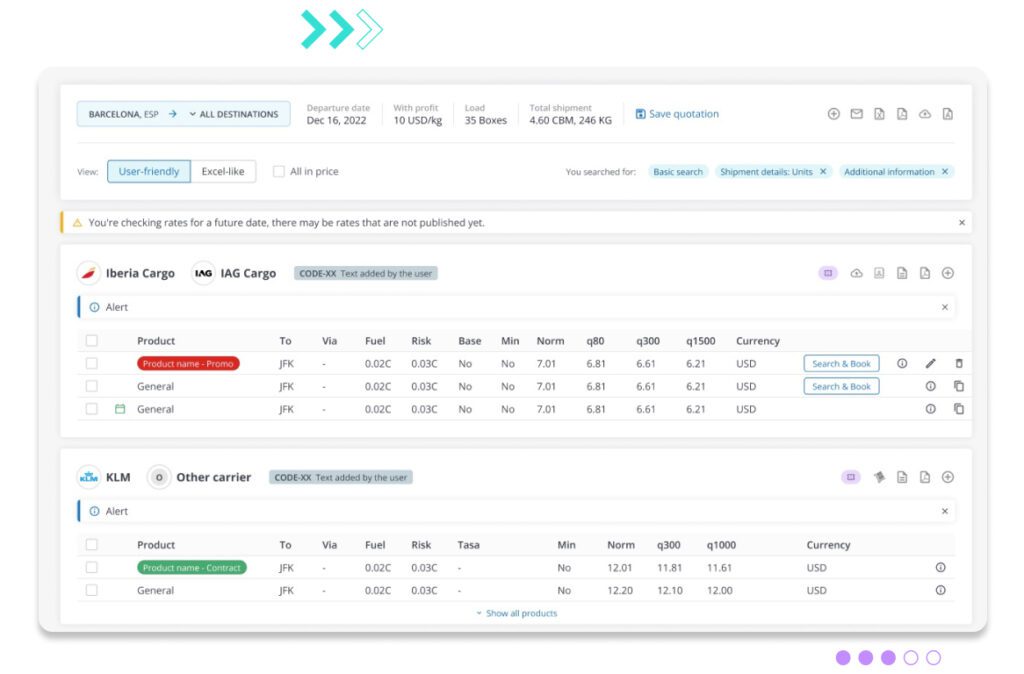Expand Show all products under KLM
Screen dimensions: 1024x674
pyautogui.click(x=516, y=613)
